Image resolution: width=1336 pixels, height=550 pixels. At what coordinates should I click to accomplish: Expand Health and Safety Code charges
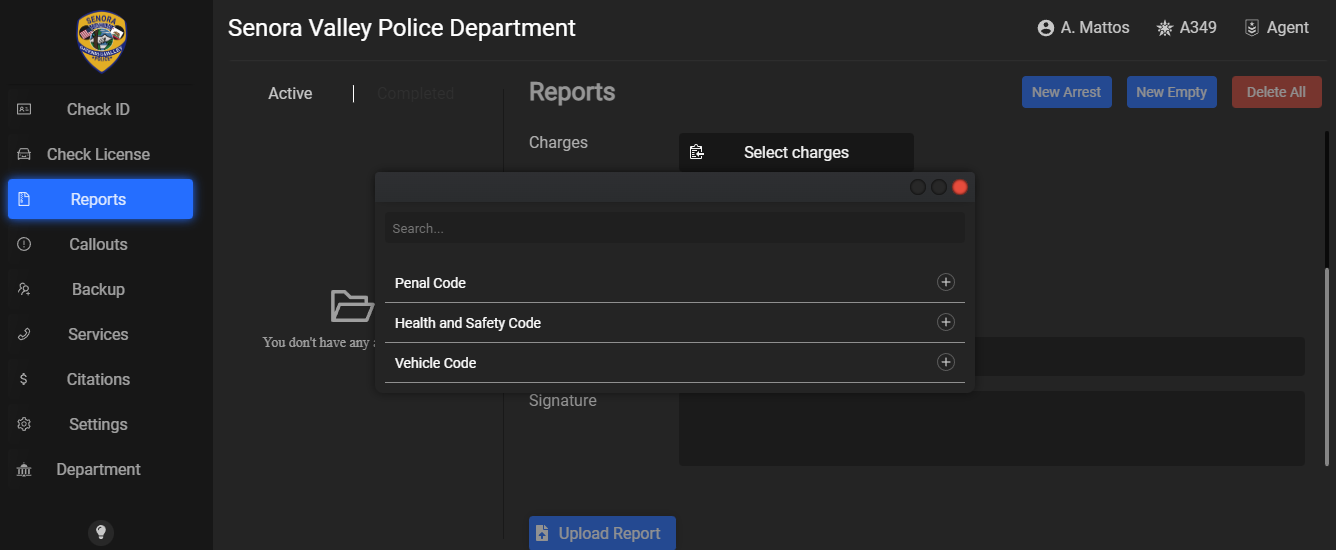pos(945,322)
